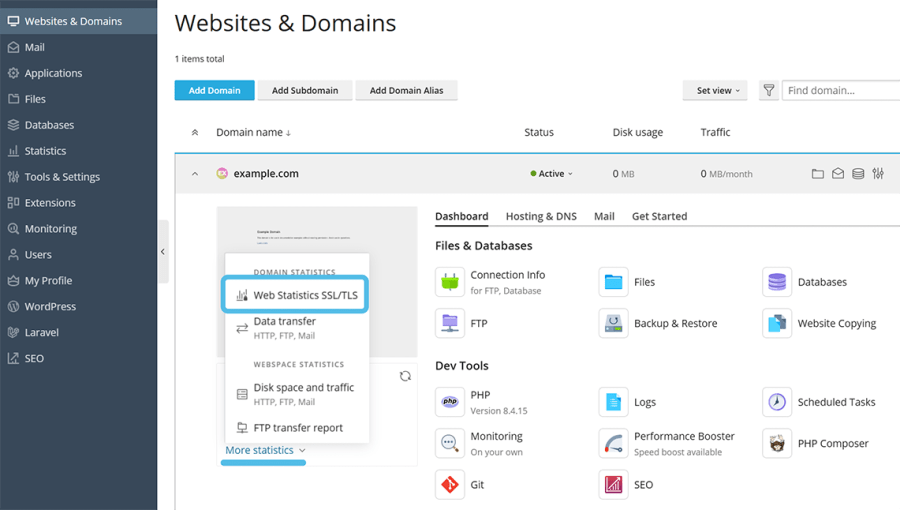Collapse the example.com domain row
The height and width of the screenshot is (510, 900).
195,174
